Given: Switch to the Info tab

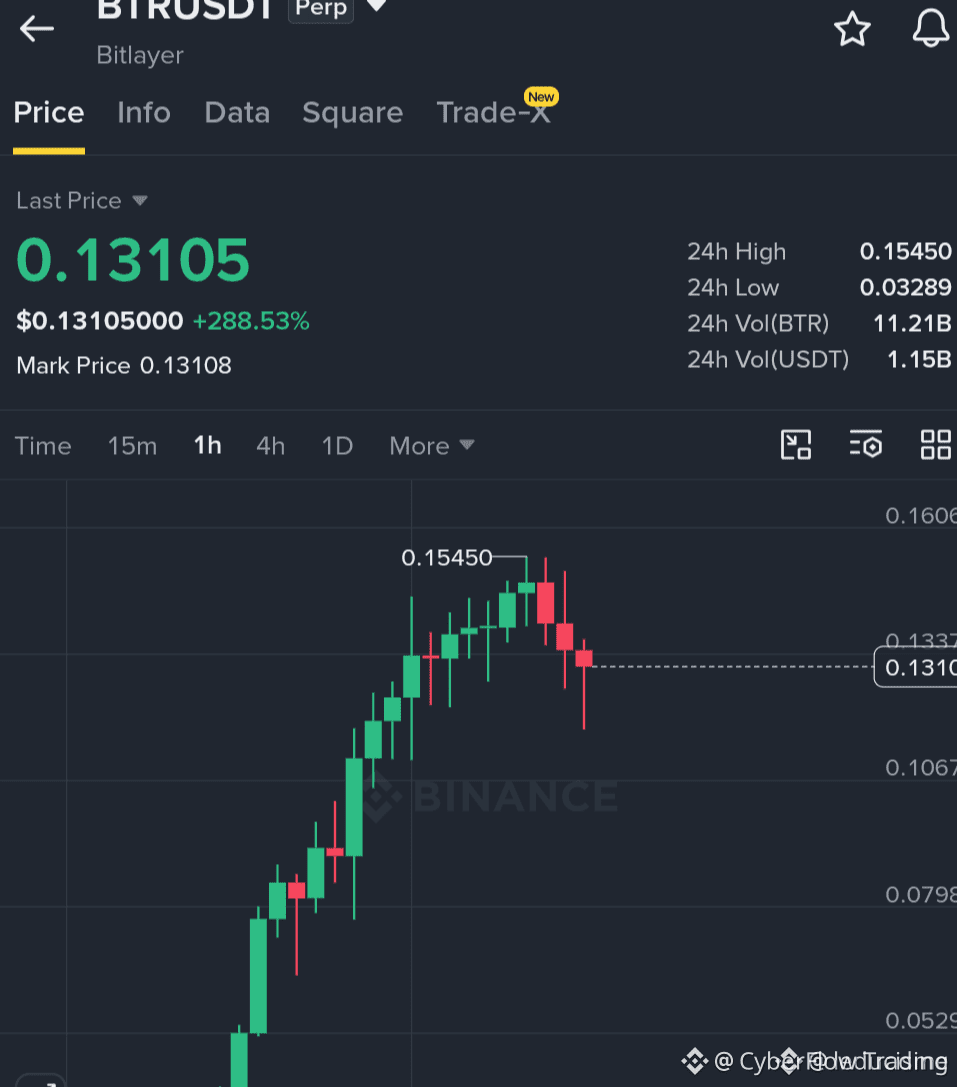Looking at the screenshot, I should pyautogui.click(x=144, y=112).
